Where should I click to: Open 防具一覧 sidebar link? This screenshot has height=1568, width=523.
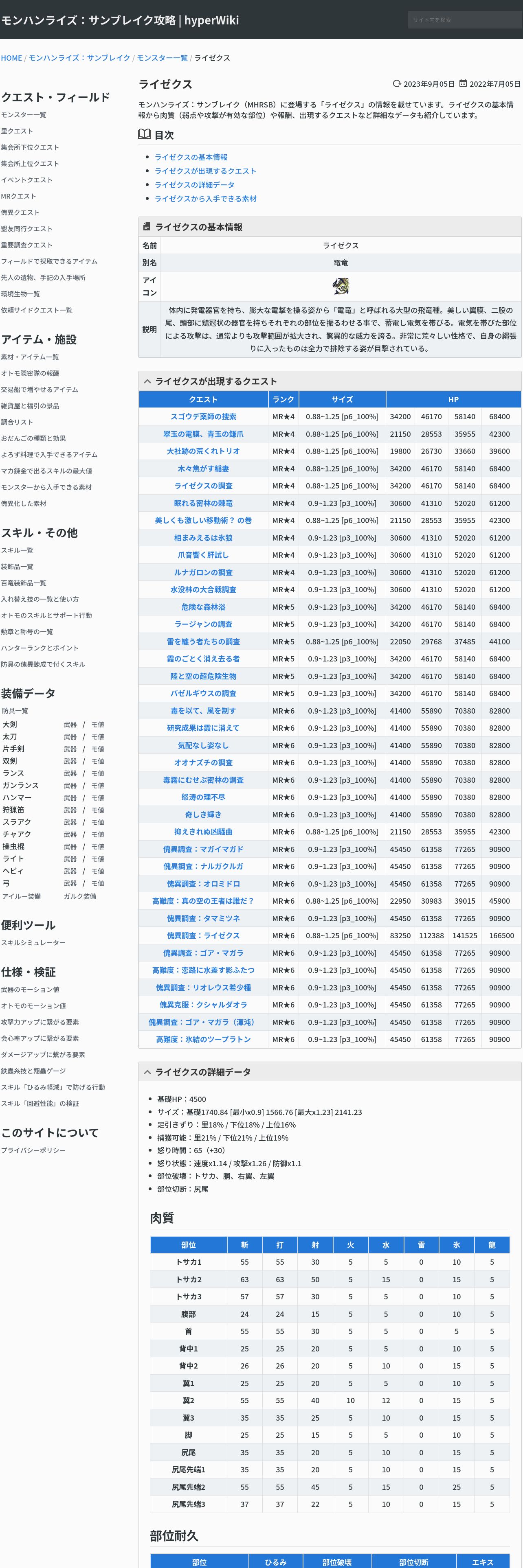(15, 711)
